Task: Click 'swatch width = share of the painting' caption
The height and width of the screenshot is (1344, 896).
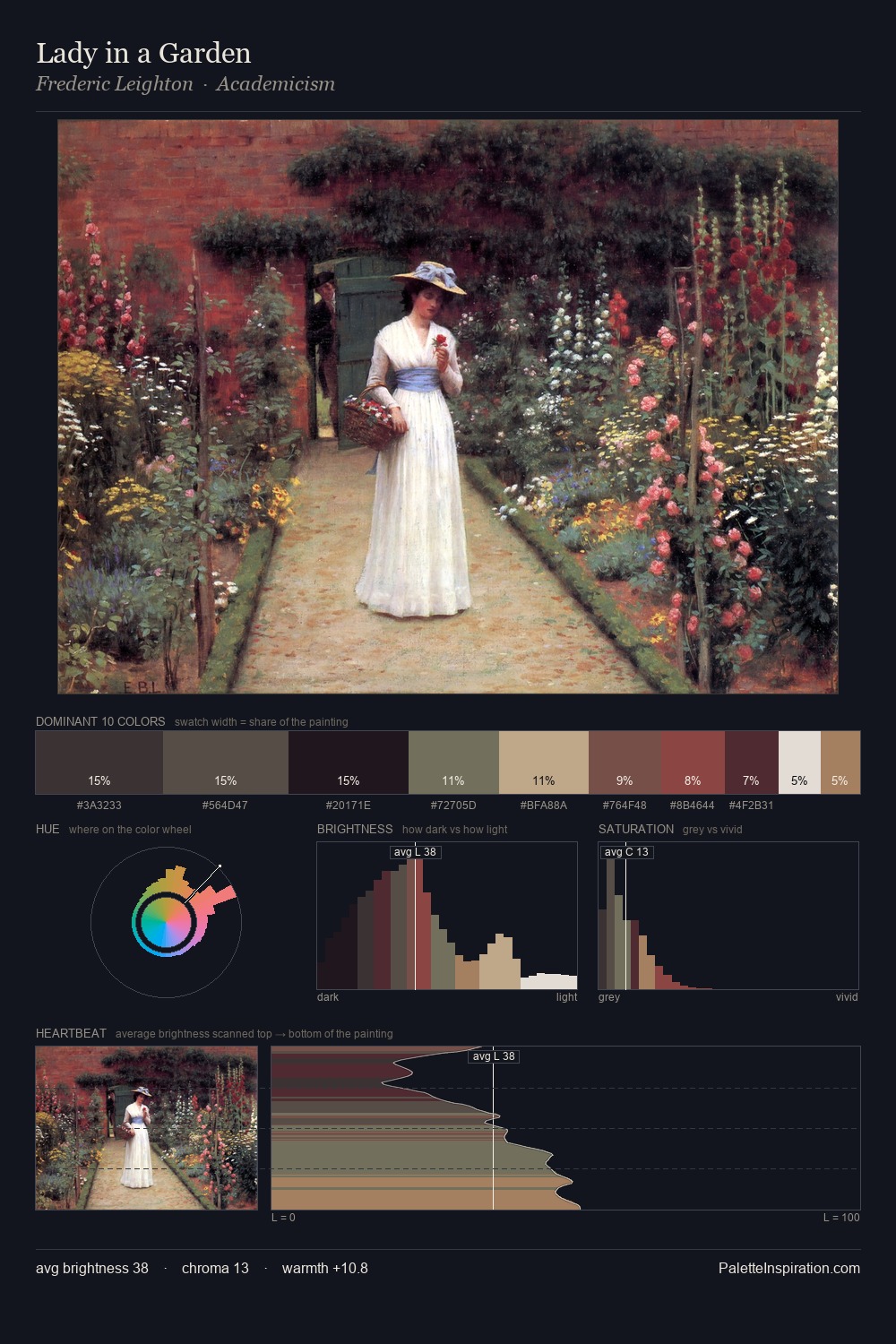Action: pyautogui.click(x=262, y=722)
